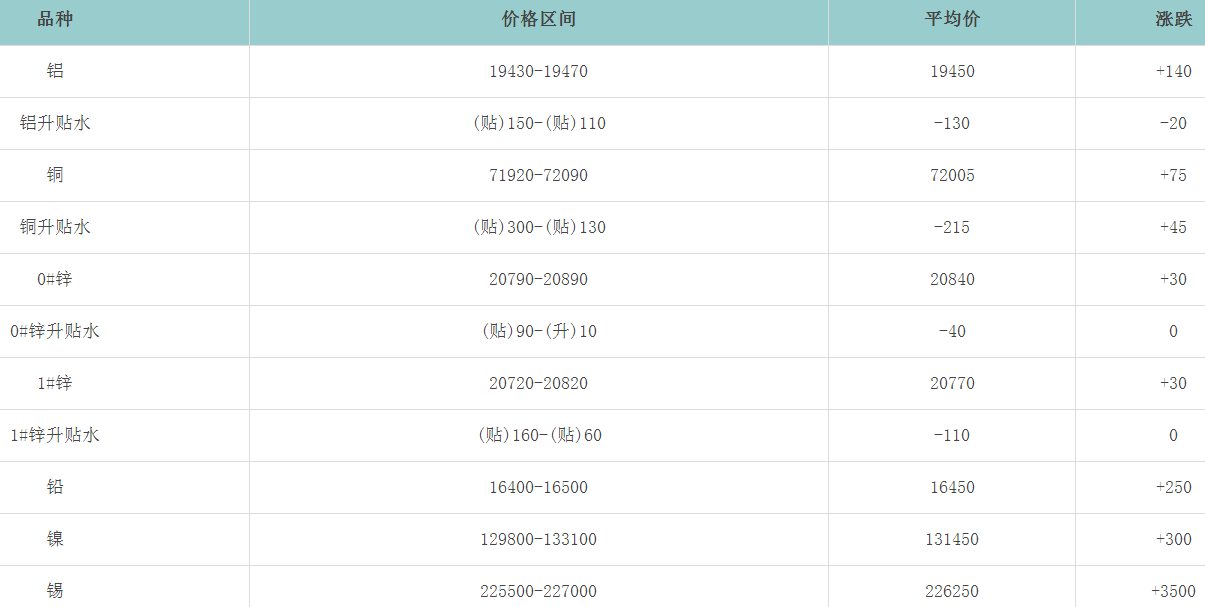Select the 1#锌 row label
1205x607 pixels.
(55, 383)
